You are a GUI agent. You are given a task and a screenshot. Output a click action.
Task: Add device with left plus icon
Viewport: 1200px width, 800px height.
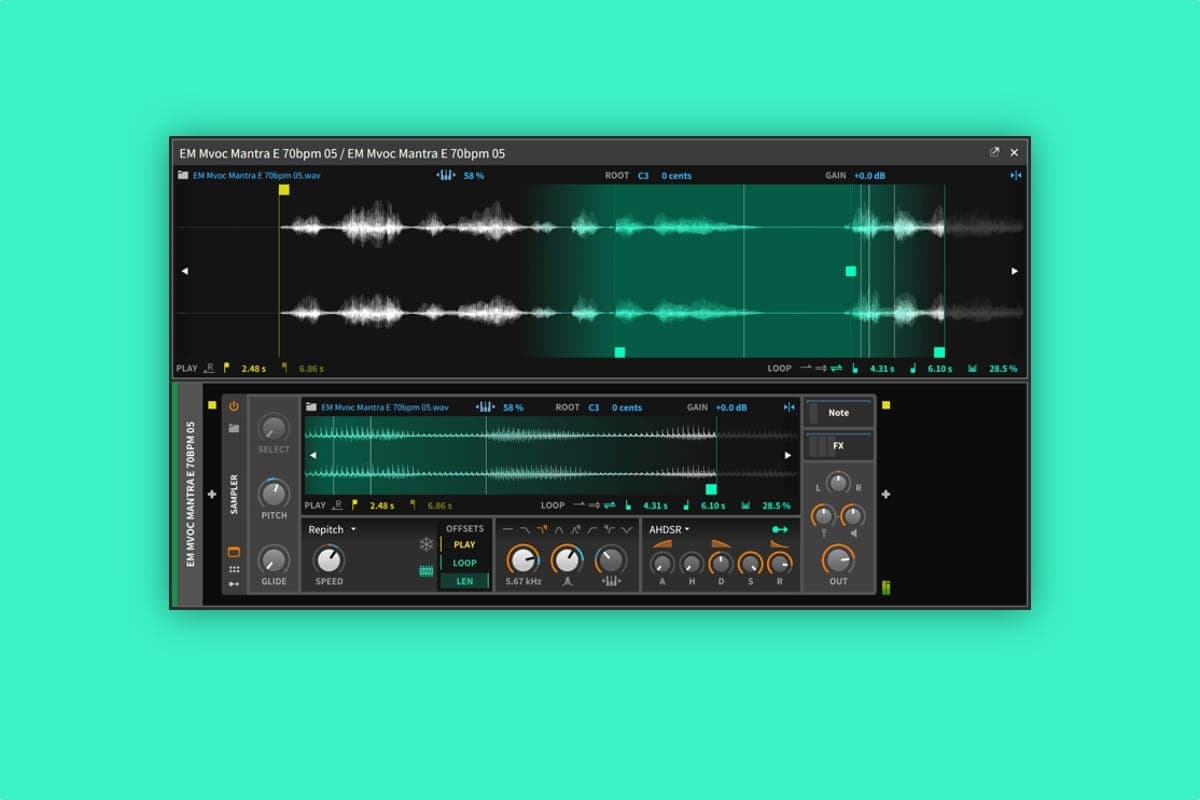tap(212, 494)
